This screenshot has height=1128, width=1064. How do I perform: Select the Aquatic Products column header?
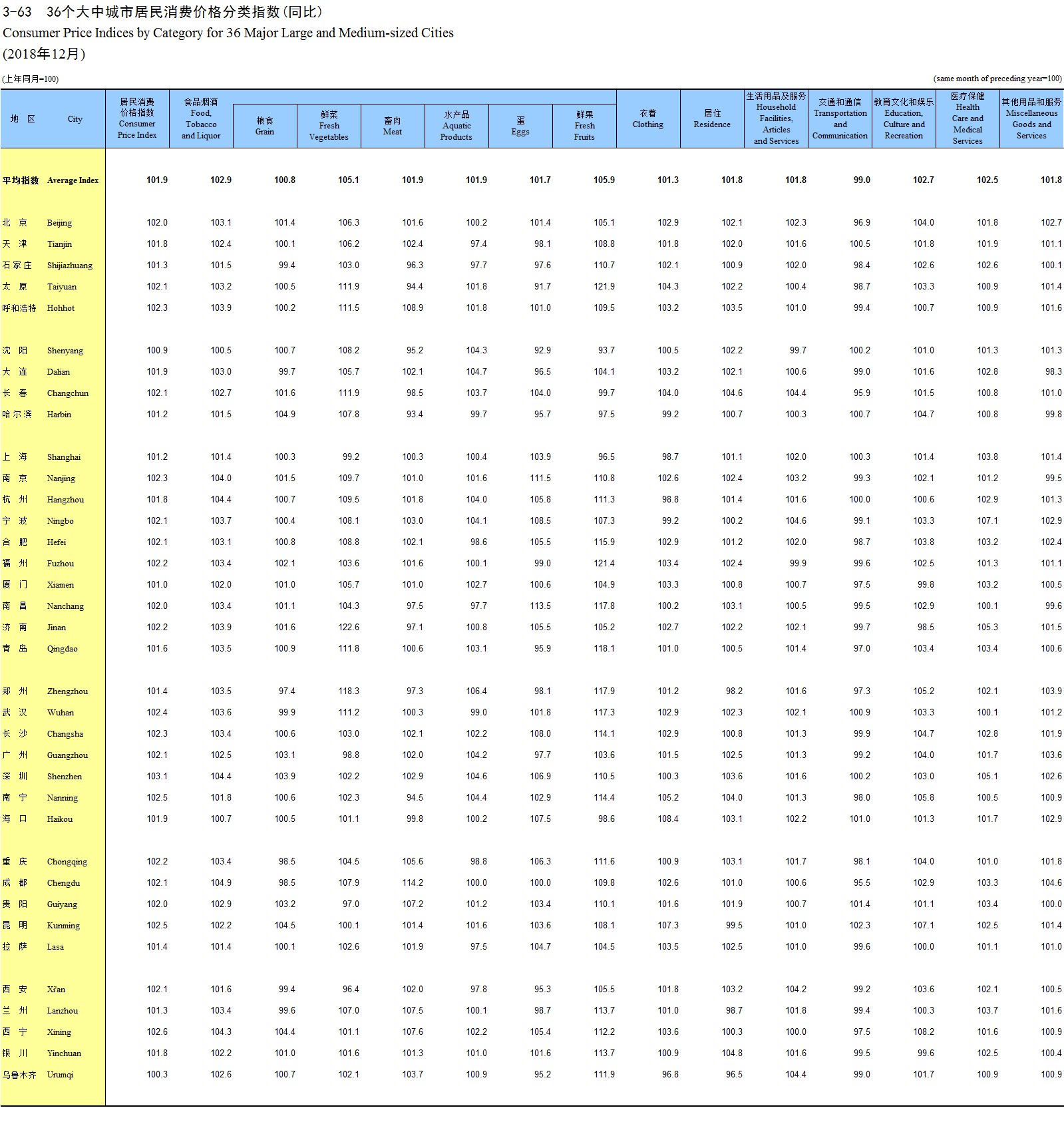point(456,126)
